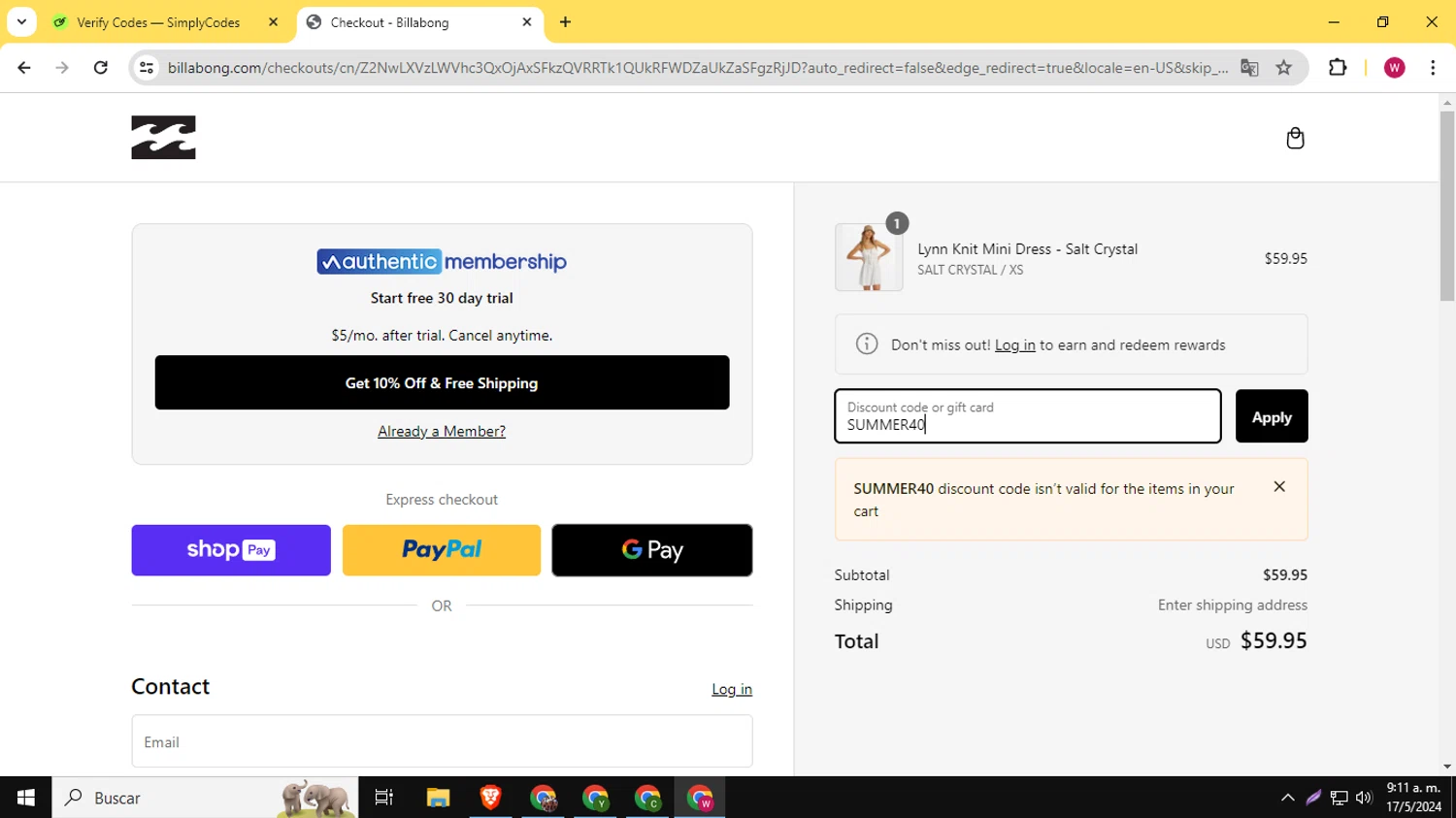Viewport: 1456px width, 818px height.
Task: Click the Buscar taskbar search box
Action: pos(205,798)
